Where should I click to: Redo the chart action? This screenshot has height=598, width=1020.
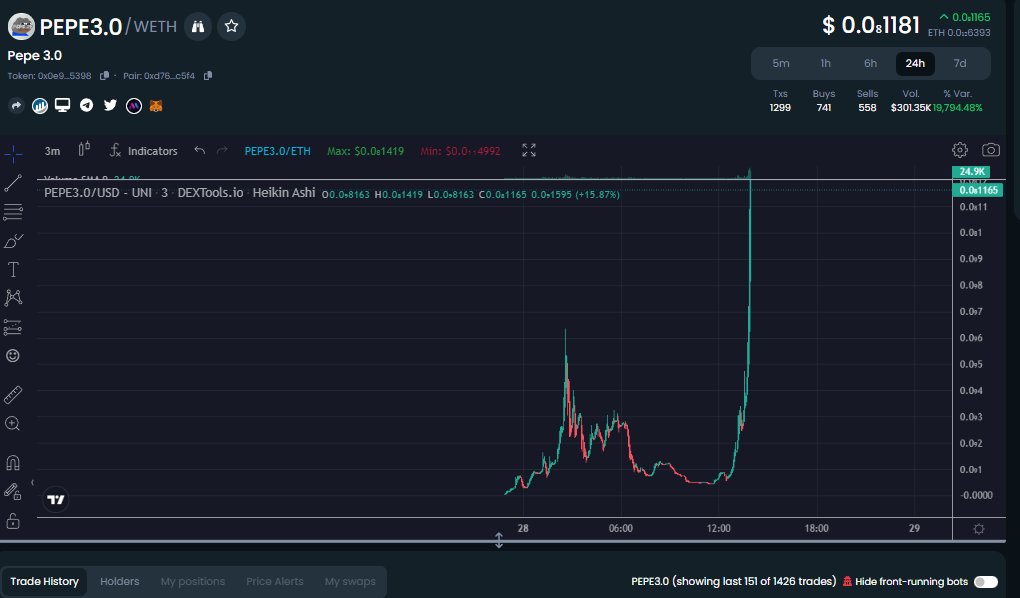click(x=222, y=150)
